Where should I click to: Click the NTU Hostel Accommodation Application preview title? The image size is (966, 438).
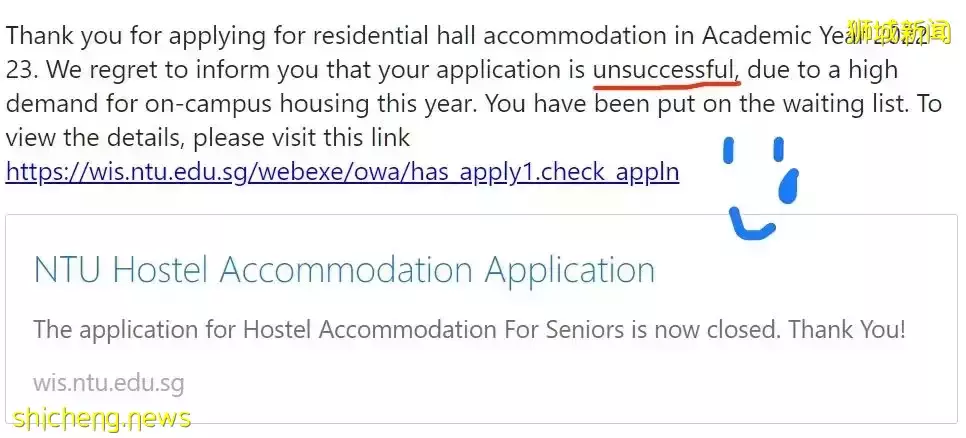(x=344, y=270)
